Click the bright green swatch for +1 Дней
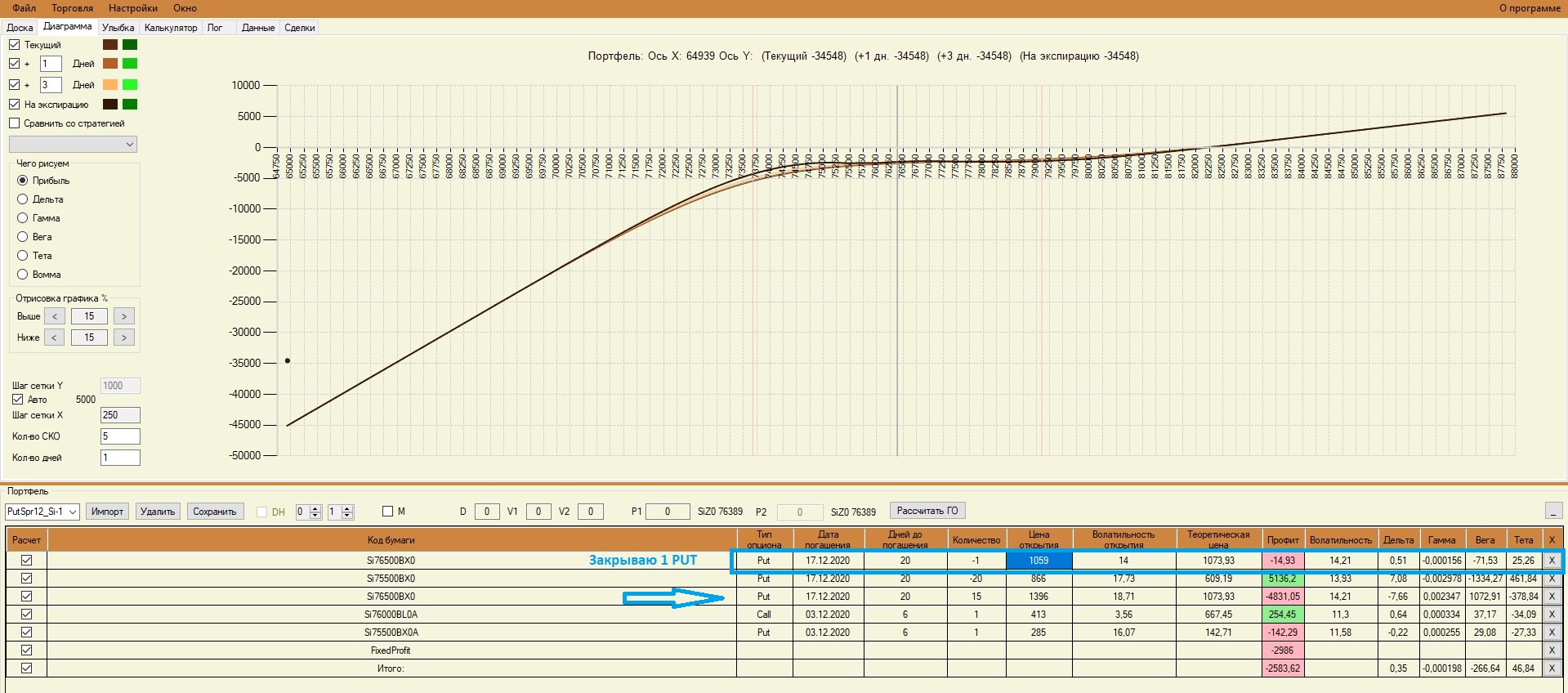This screenshot has height=693, width=1568. [130, 64]
